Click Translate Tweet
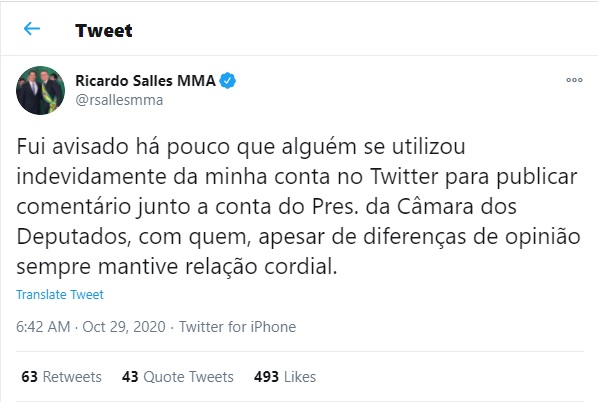 60,294
